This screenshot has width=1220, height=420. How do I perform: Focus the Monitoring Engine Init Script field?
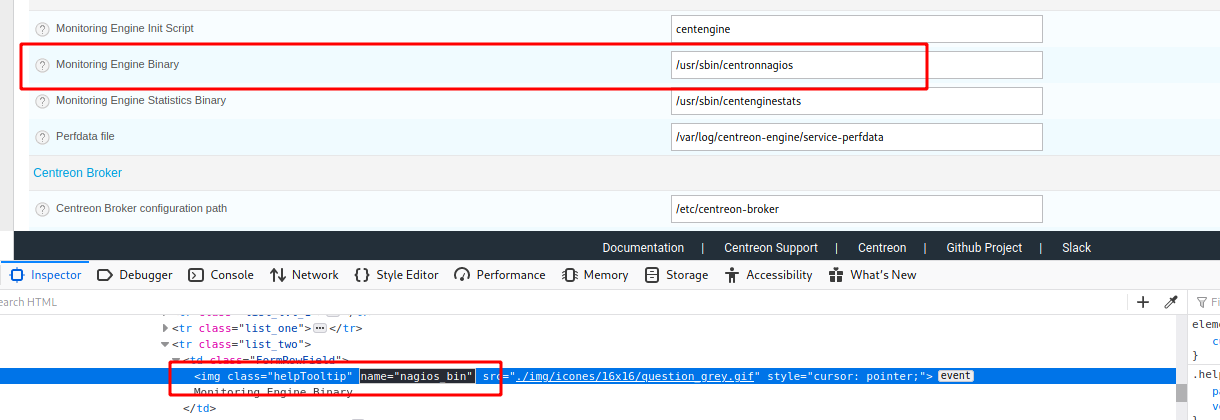(x=857, y=29)
